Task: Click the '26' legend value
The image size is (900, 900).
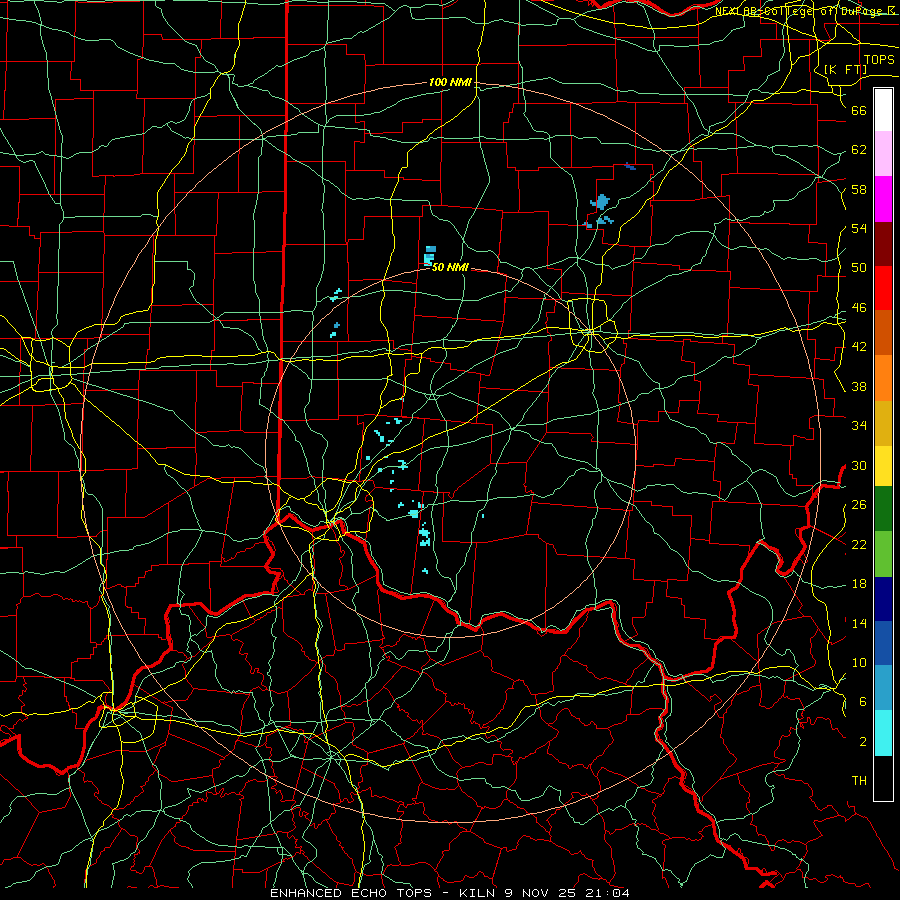Action: (859, 505)
